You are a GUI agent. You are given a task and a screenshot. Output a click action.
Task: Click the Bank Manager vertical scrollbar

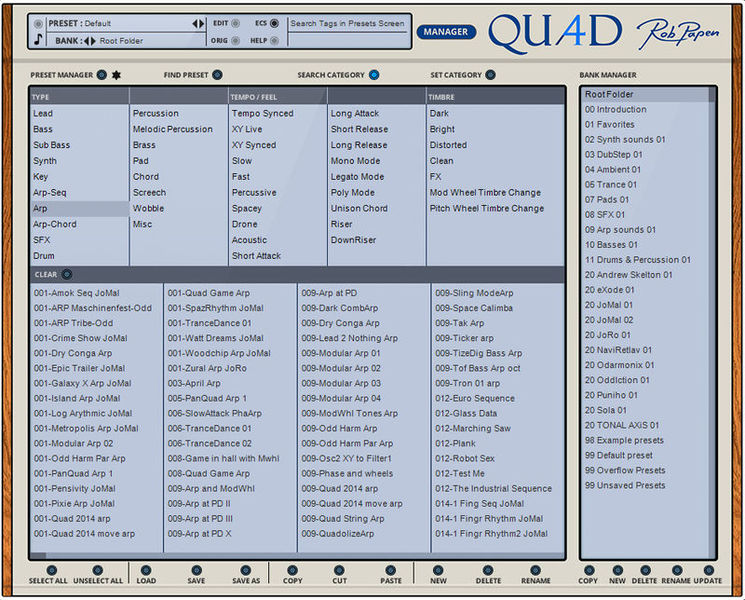(712, 323)
